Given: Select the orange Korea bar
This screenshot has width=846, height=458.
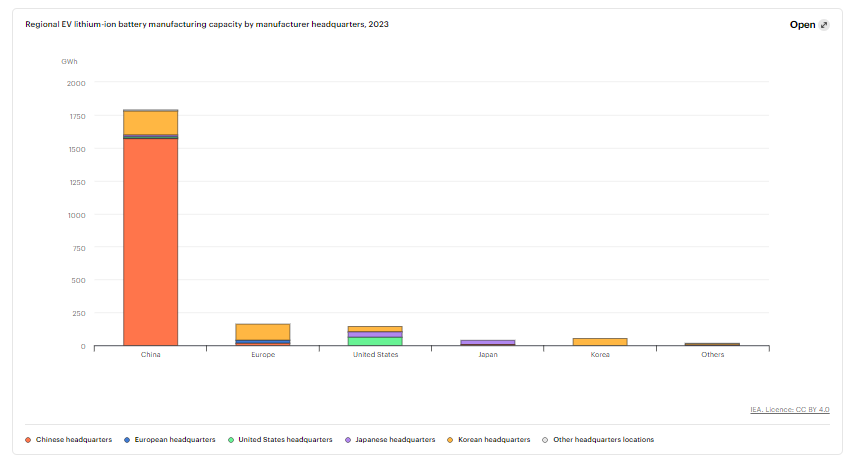Looking at the screenshot, I should click(600, 341).
